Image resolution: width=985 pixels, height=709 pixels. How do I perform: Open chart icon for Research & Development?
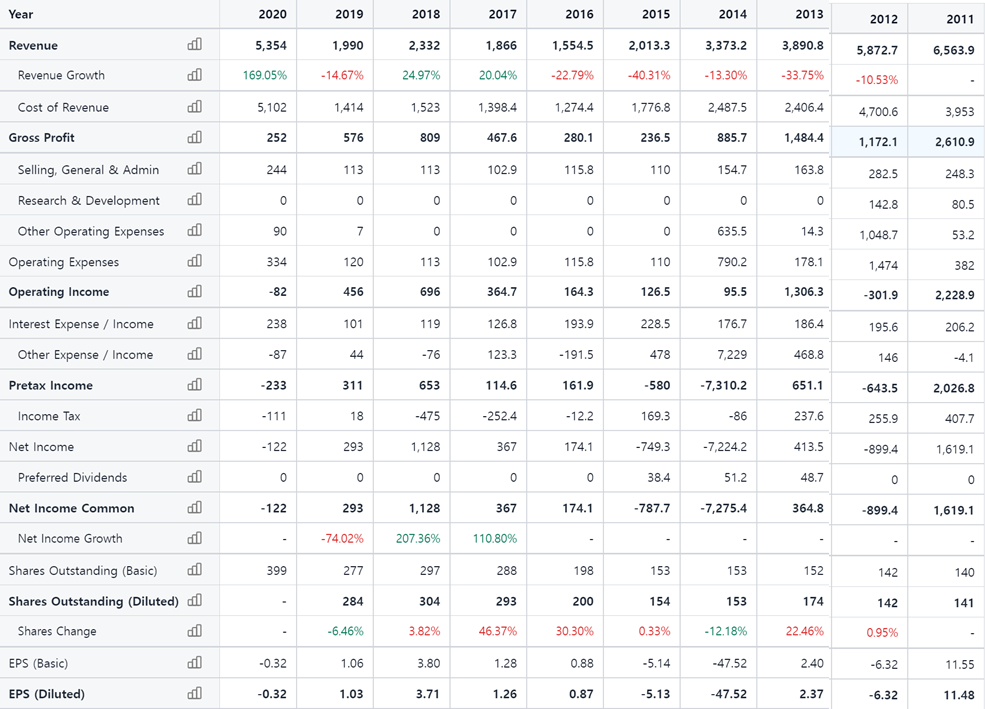coord(195,199)
